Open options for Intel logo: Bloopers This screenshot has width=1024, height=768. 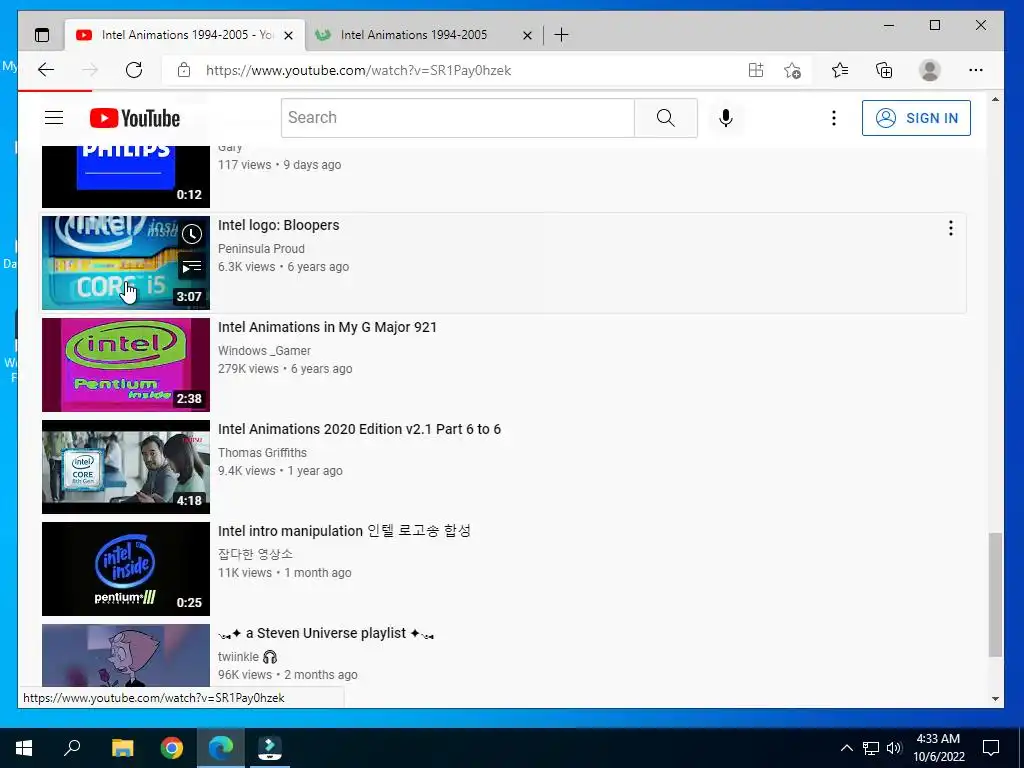coord(950,227)
